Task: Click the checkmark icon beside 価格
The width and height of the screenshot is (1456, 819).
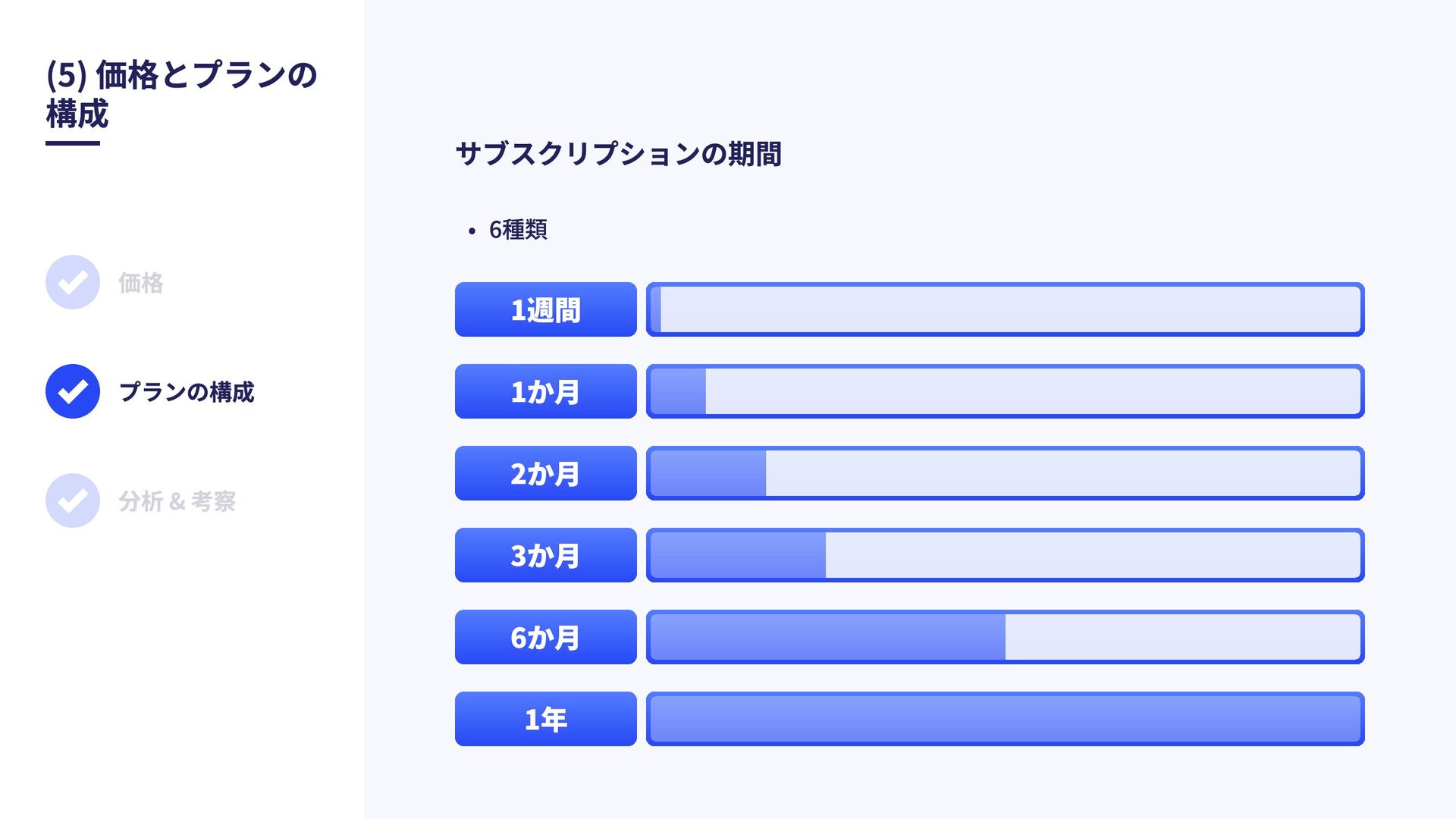Action: point(73,282)
